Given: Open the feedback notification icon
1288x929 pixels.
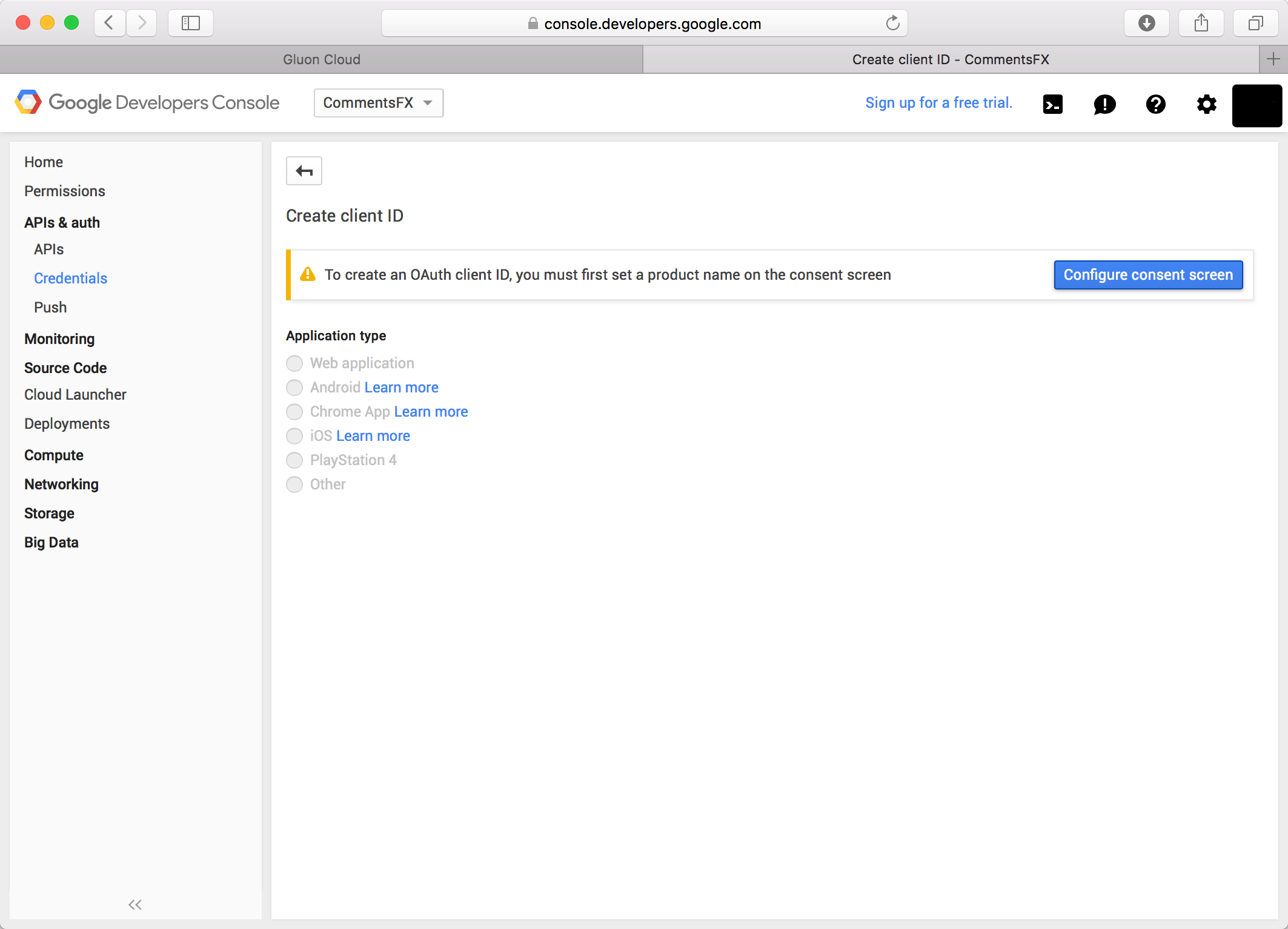Looking at the screenshot, I should [x=1104, y=104].
